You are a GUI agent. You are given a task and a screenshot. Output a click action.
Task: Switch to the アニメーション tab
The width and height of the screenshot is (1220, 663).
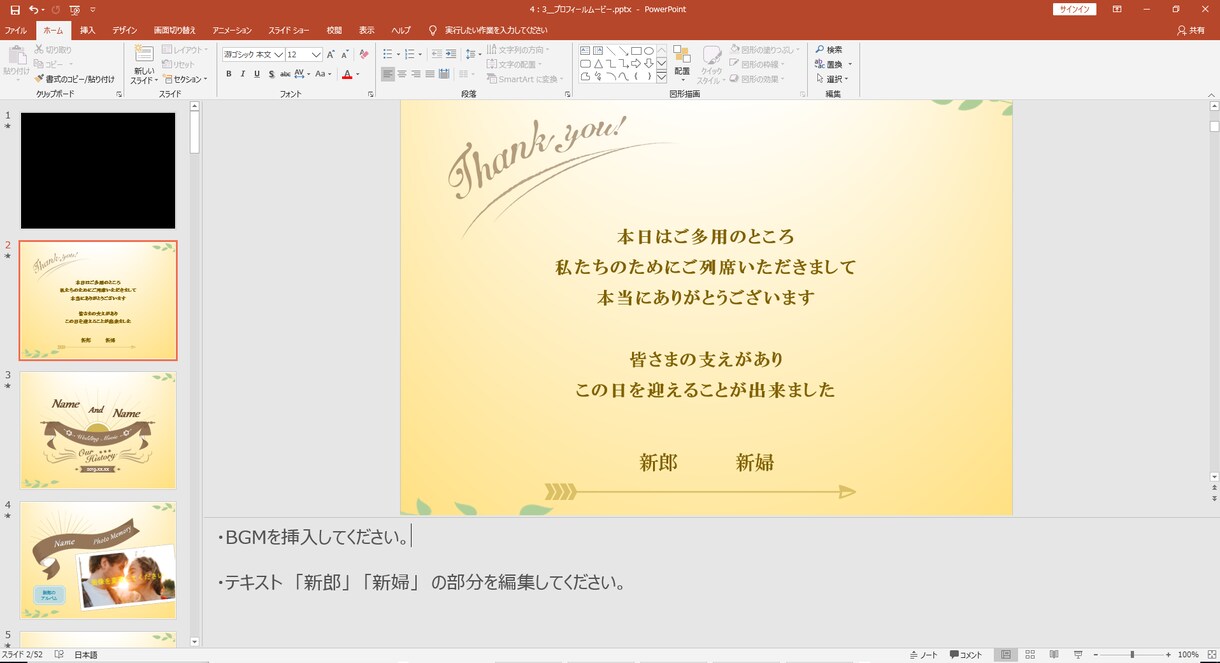(x=232, y=30)
